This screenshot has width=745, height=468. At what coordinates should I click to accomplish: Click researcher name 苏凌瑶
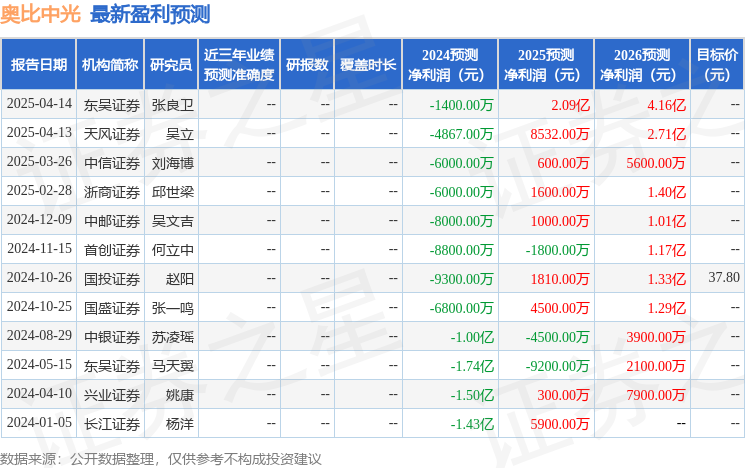[x=172, y=337]
